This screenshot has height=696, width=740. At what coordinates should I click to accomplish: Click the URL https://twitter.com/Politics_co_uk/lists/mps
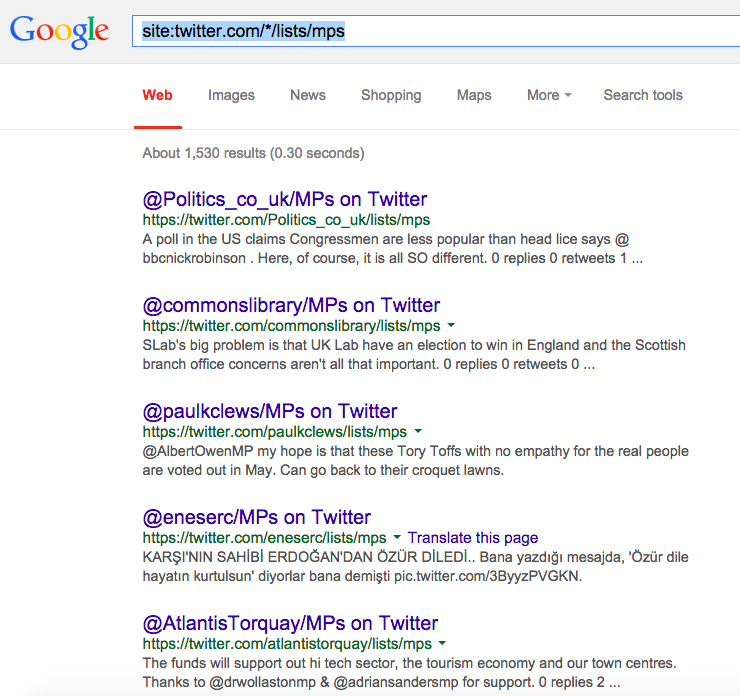(x=286, y=220)
